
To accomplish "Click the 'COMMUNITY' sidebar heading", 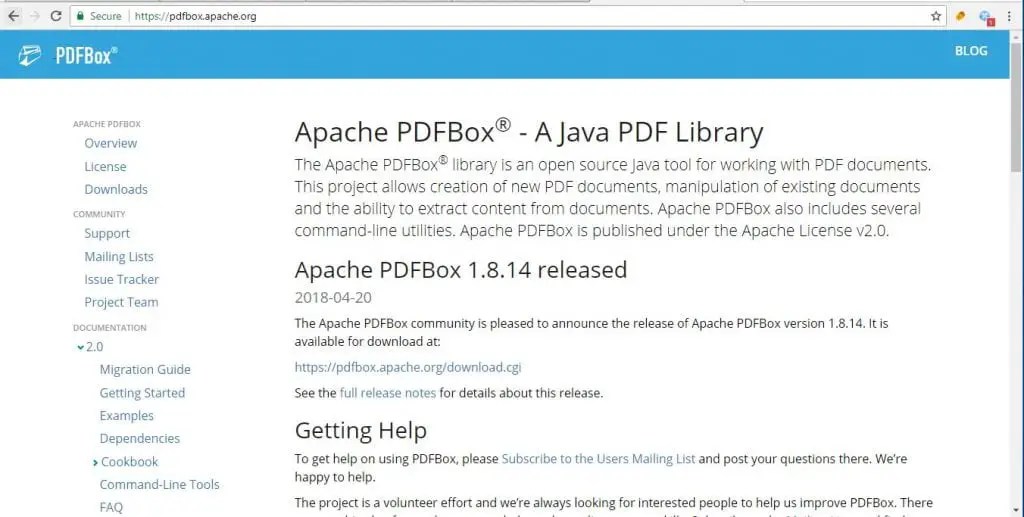I will (x=99, y=214).
